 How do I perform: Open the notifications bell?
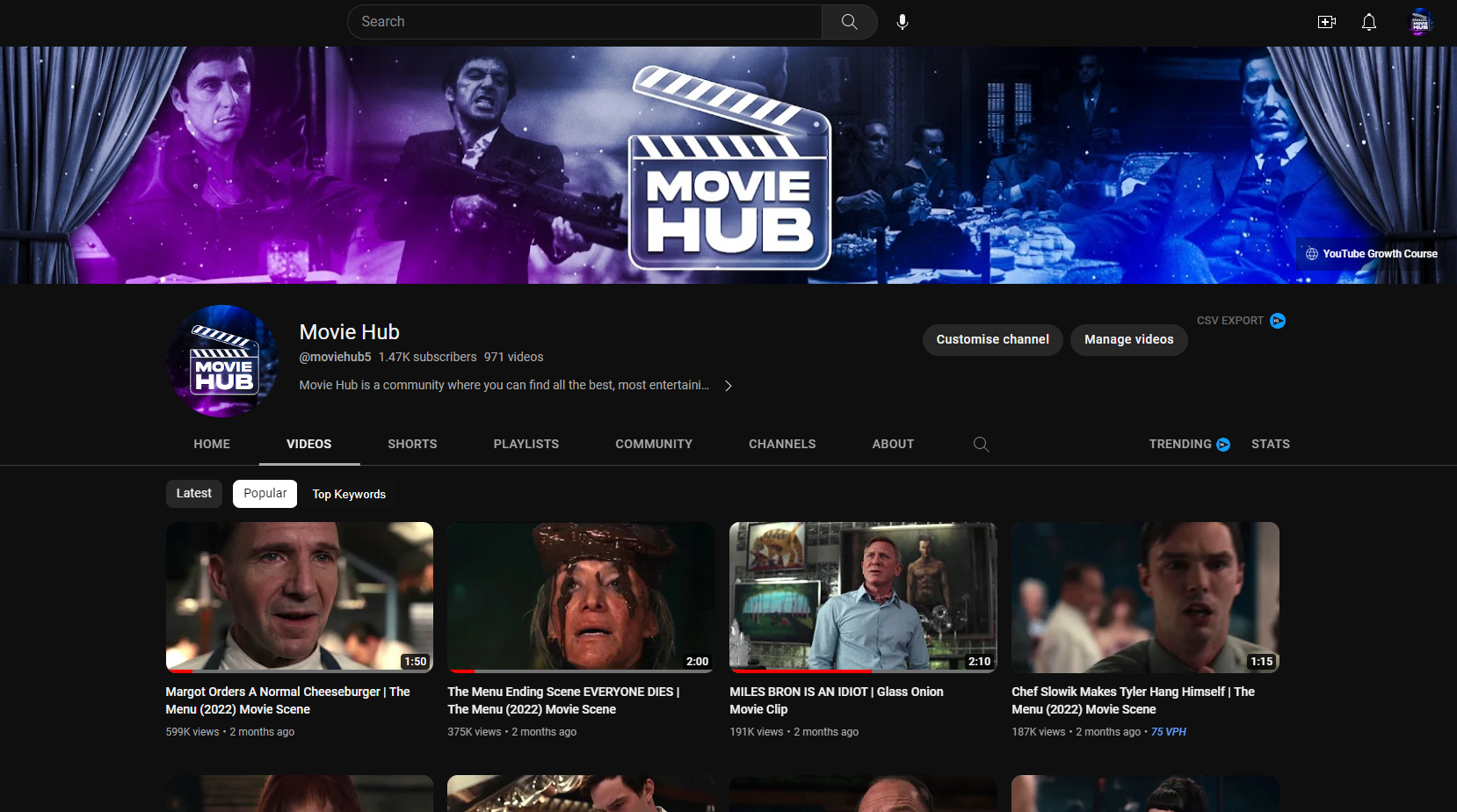coord(1369,22)
